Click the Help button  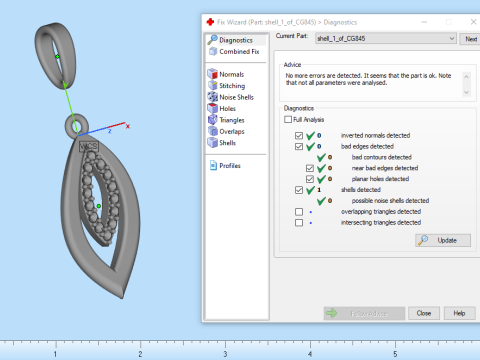459,313
